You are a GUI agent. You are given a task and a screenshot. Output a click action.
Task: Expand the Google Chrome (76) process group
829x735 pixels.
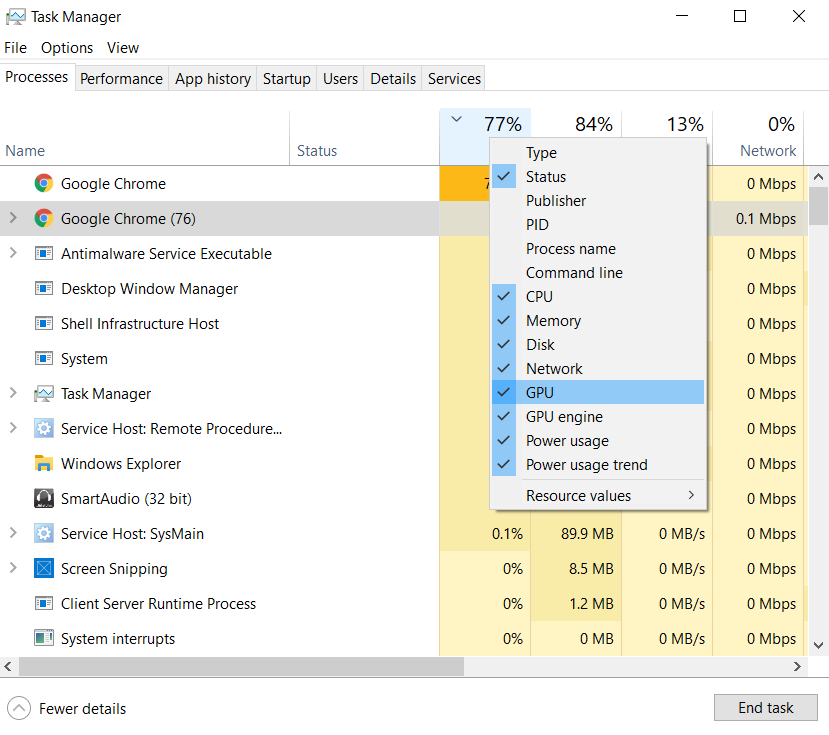[13, 219]
